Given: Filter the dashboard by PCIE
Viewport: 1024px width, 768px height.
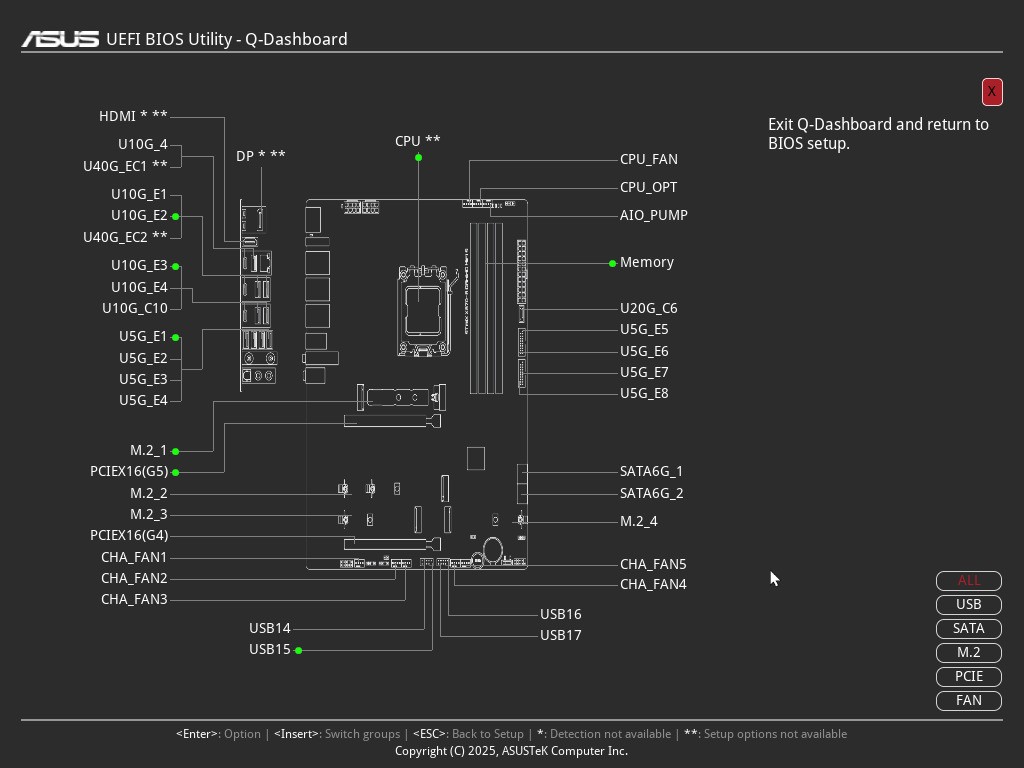Looking at the screenshot, I should tap(968, 677).
